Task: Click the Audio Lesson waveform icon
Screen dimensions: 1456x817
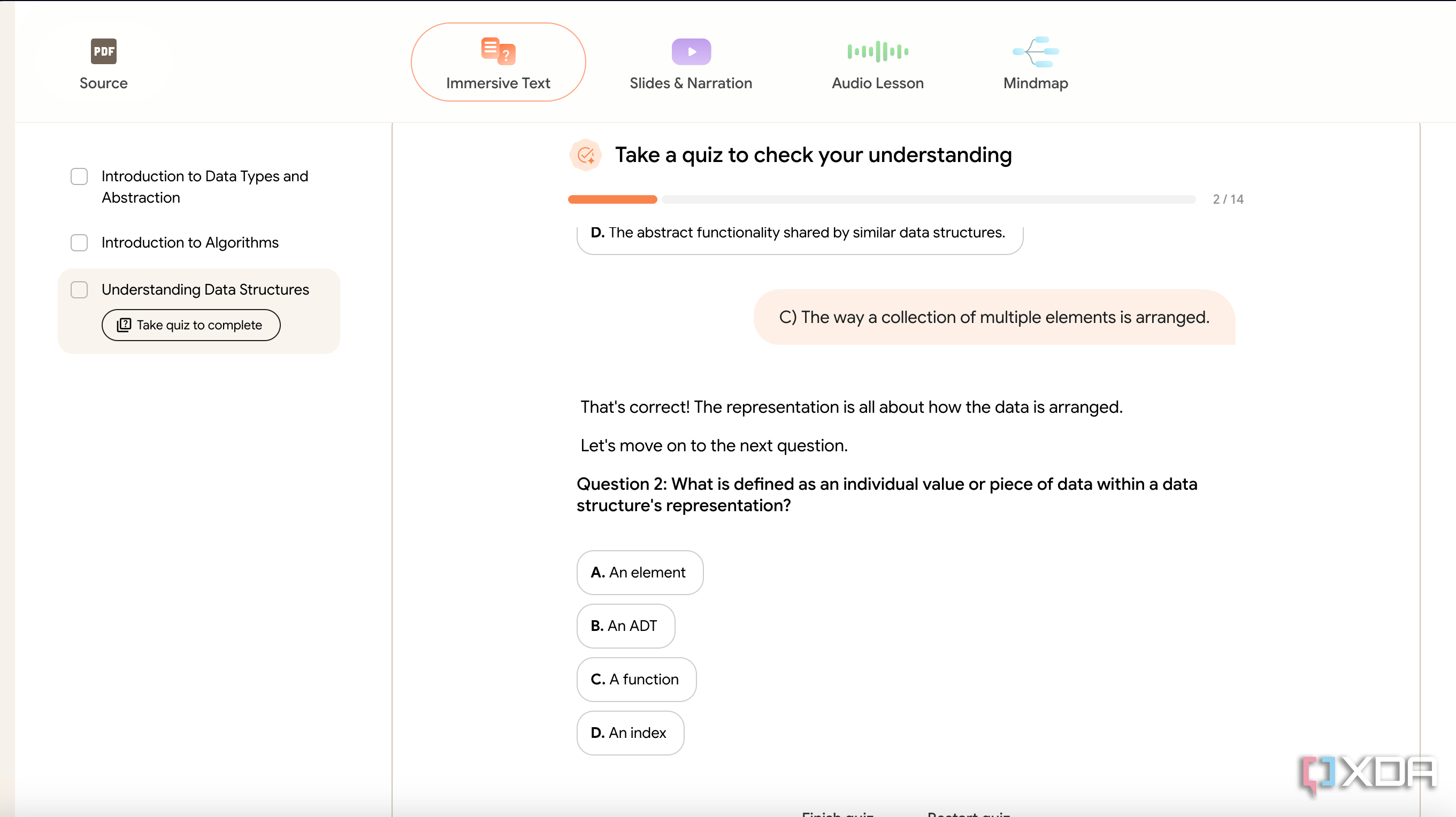Action: (877, 51)
